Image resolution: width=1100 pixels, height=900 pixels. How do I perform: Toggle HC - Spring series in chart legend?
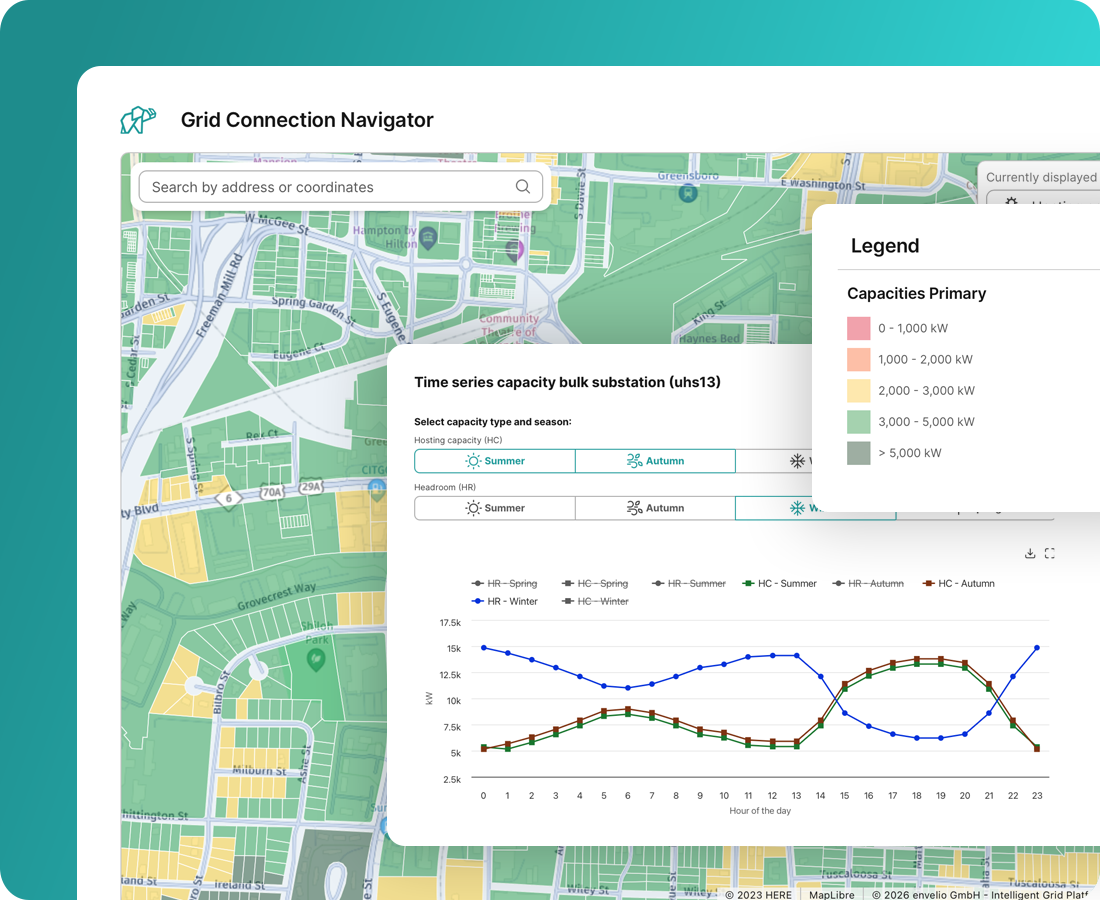[x=595, y=584]
